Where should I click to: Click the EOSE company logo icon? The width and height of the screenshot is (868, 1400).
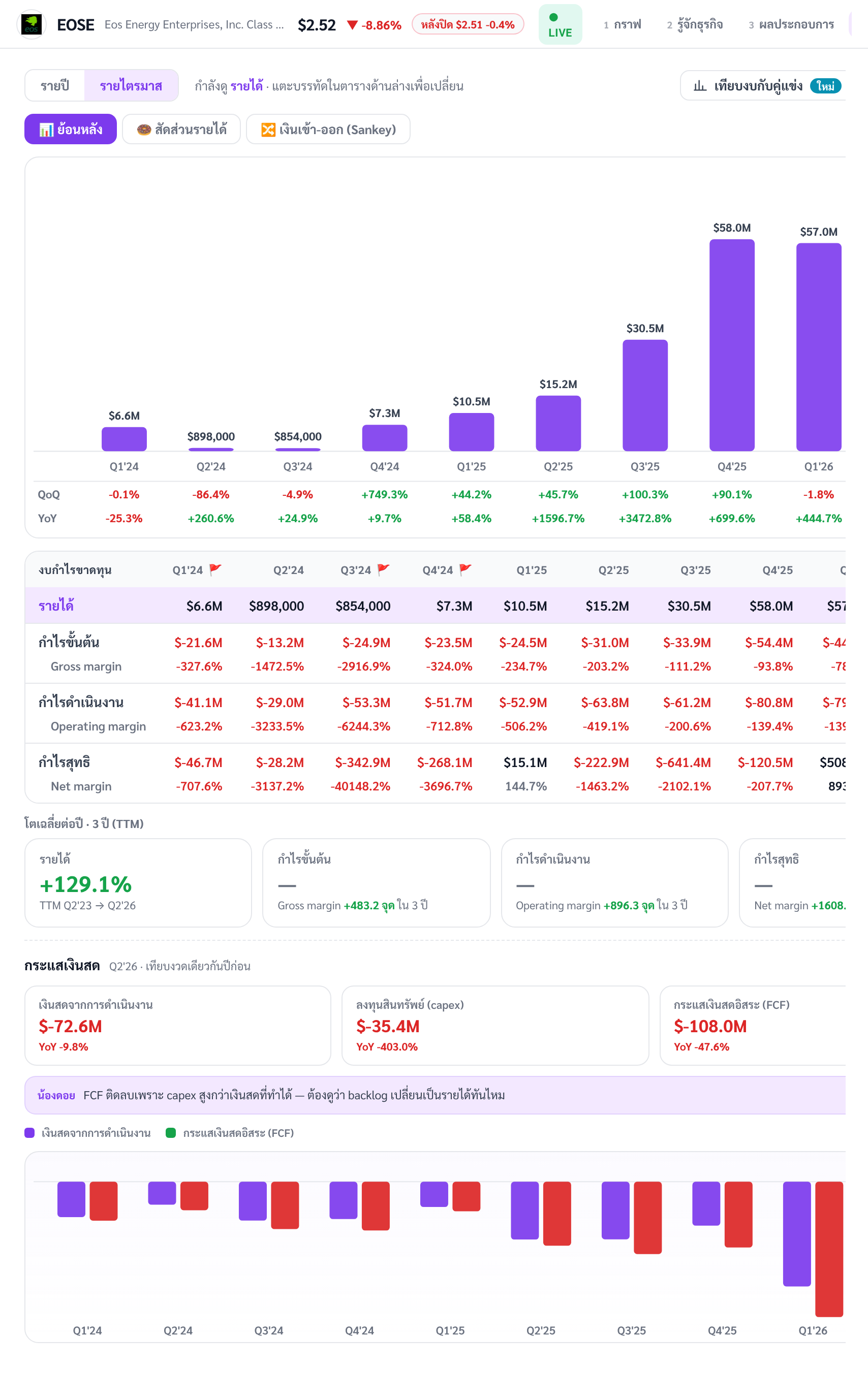(x=32, y=25)
